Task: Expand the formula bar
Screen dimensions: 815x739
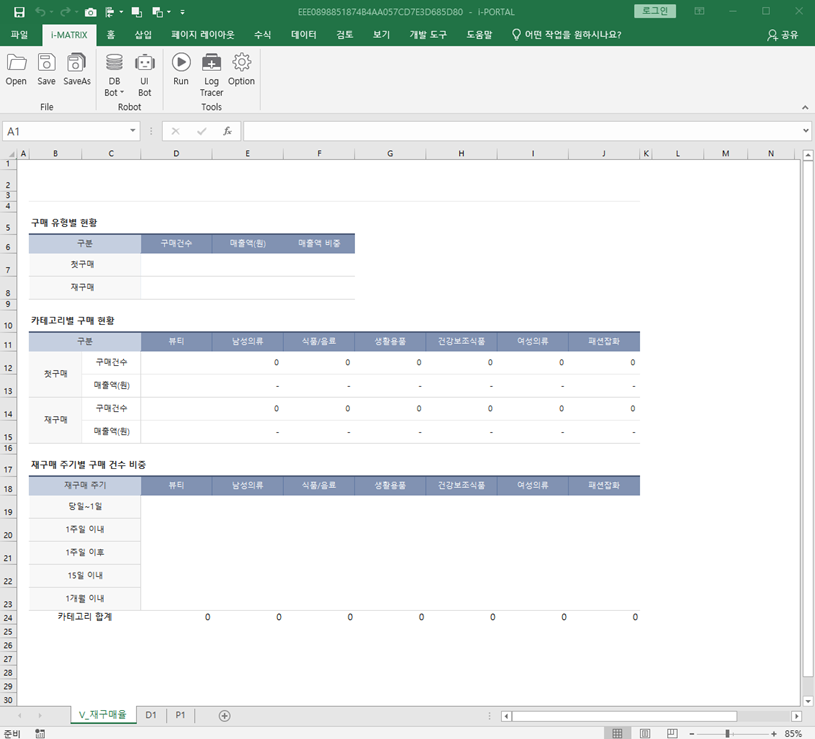Action: coord(806,131)
